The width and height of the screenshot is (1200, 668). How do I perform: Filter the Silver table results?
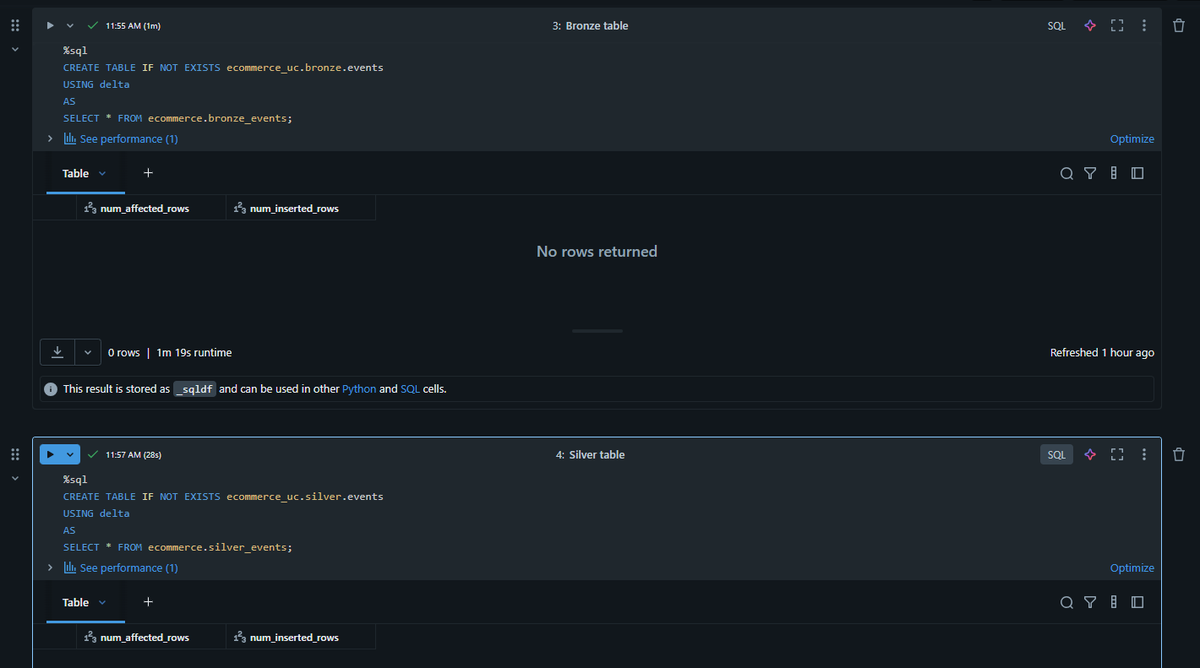point(1090,603)
